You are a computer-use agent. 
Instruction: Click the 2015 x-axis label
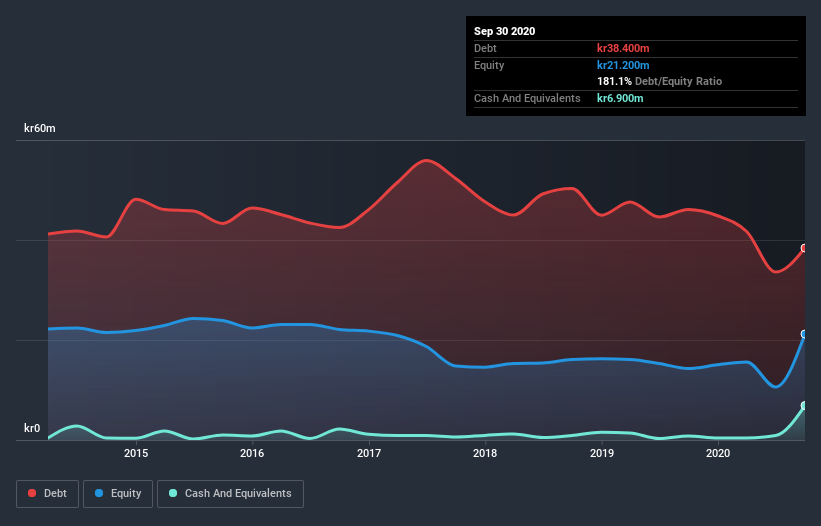click(136, 453)
